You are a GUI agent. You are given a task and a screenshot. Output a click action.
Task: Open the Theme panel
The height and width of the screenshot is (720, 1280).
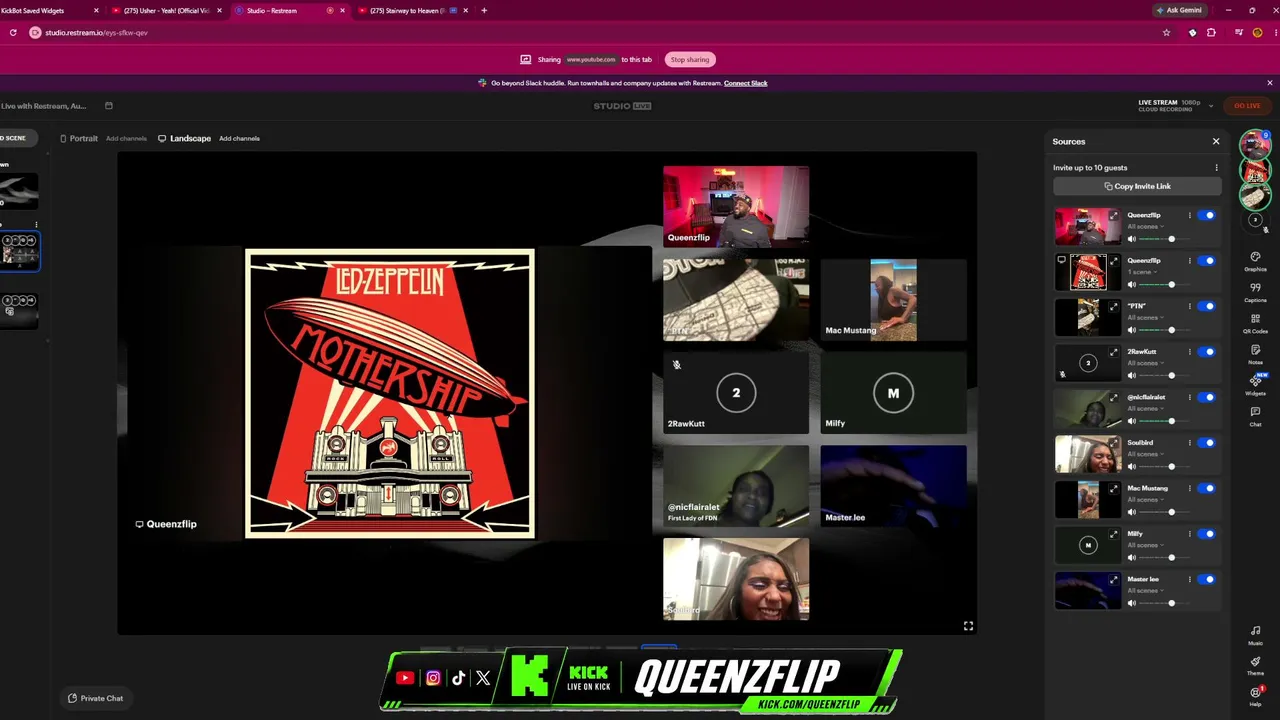[x=1255, y=665]
